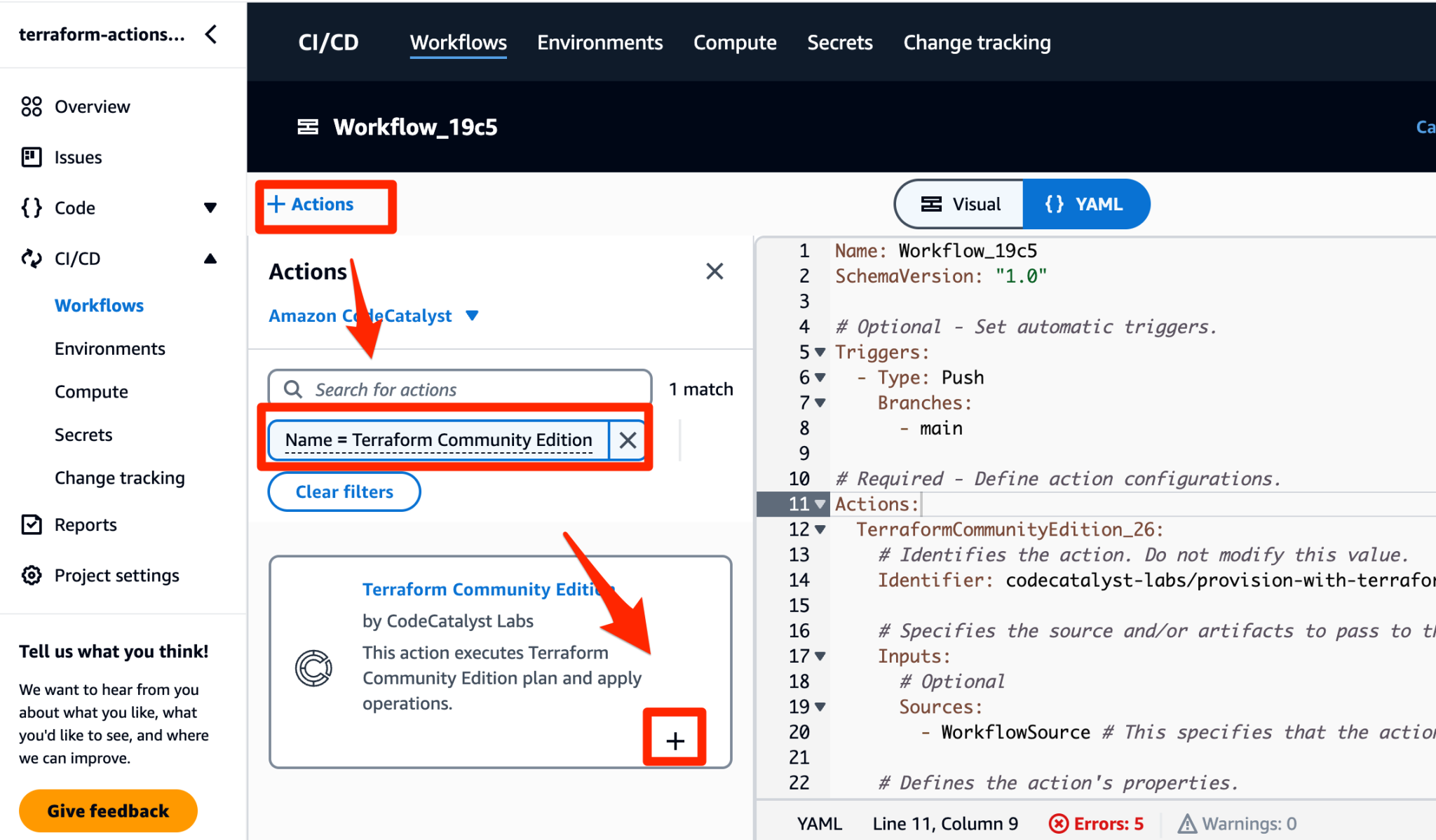Click the Code braces icon

click(32, 208)
